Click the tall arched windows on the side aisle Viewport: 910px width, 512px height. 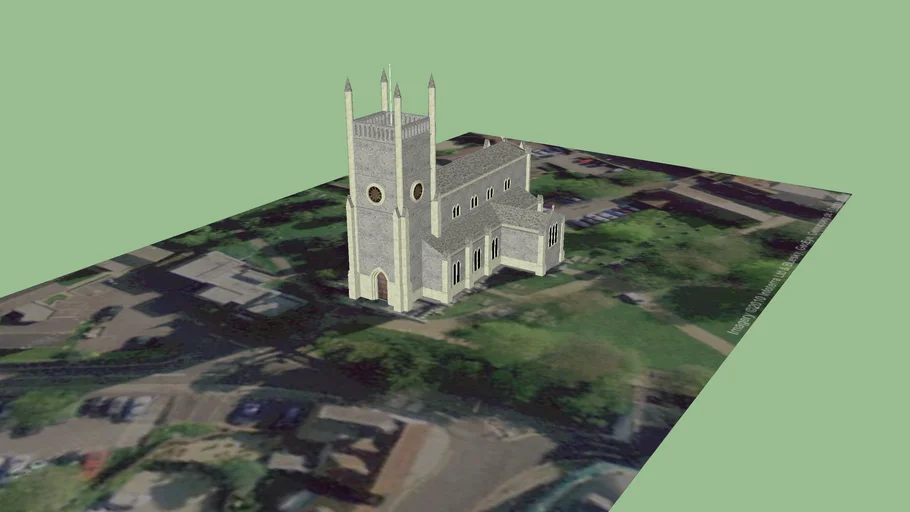[x=476, y=259]
